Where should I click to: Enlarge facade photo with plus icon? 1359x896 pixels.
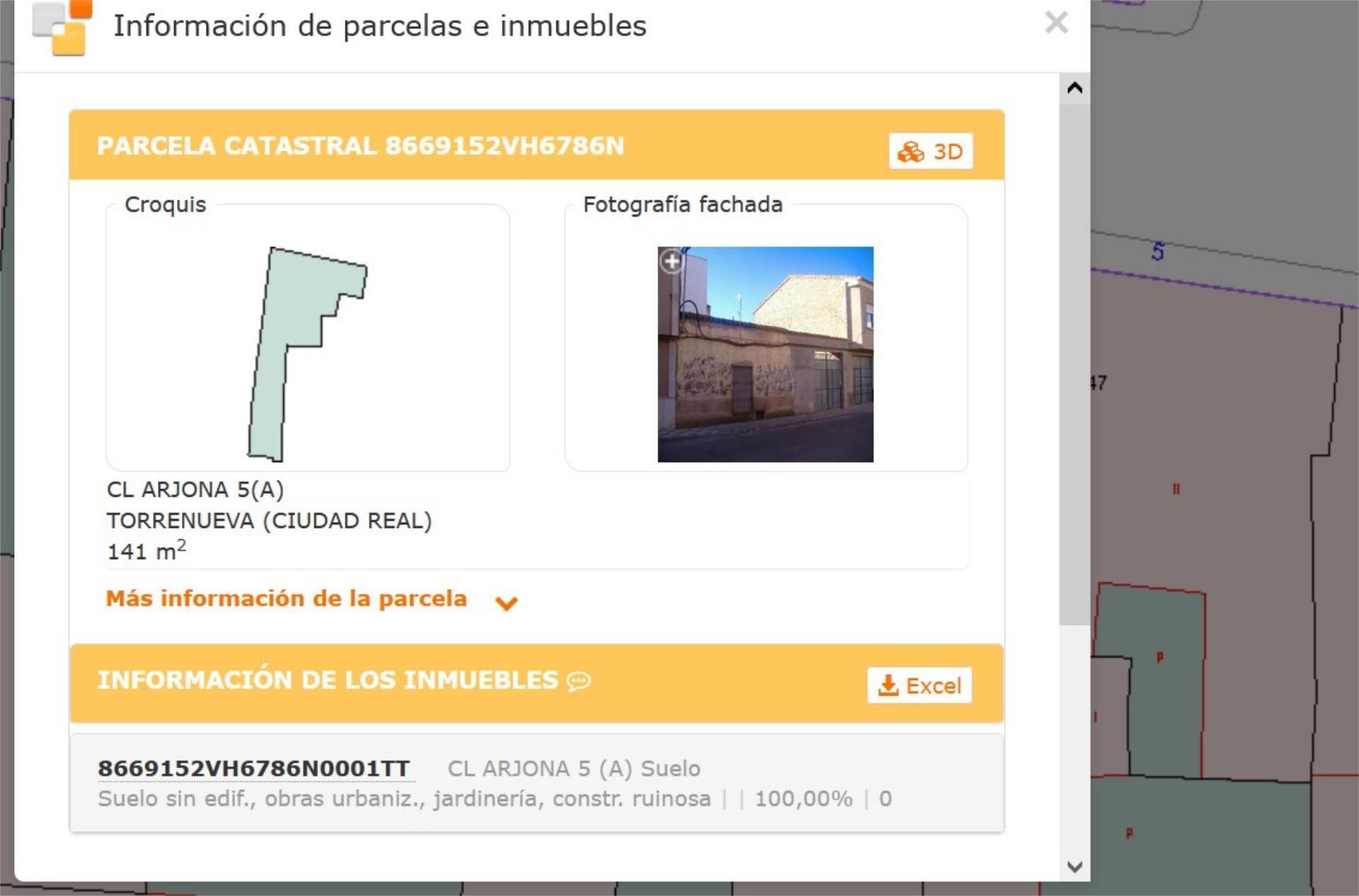672,261
